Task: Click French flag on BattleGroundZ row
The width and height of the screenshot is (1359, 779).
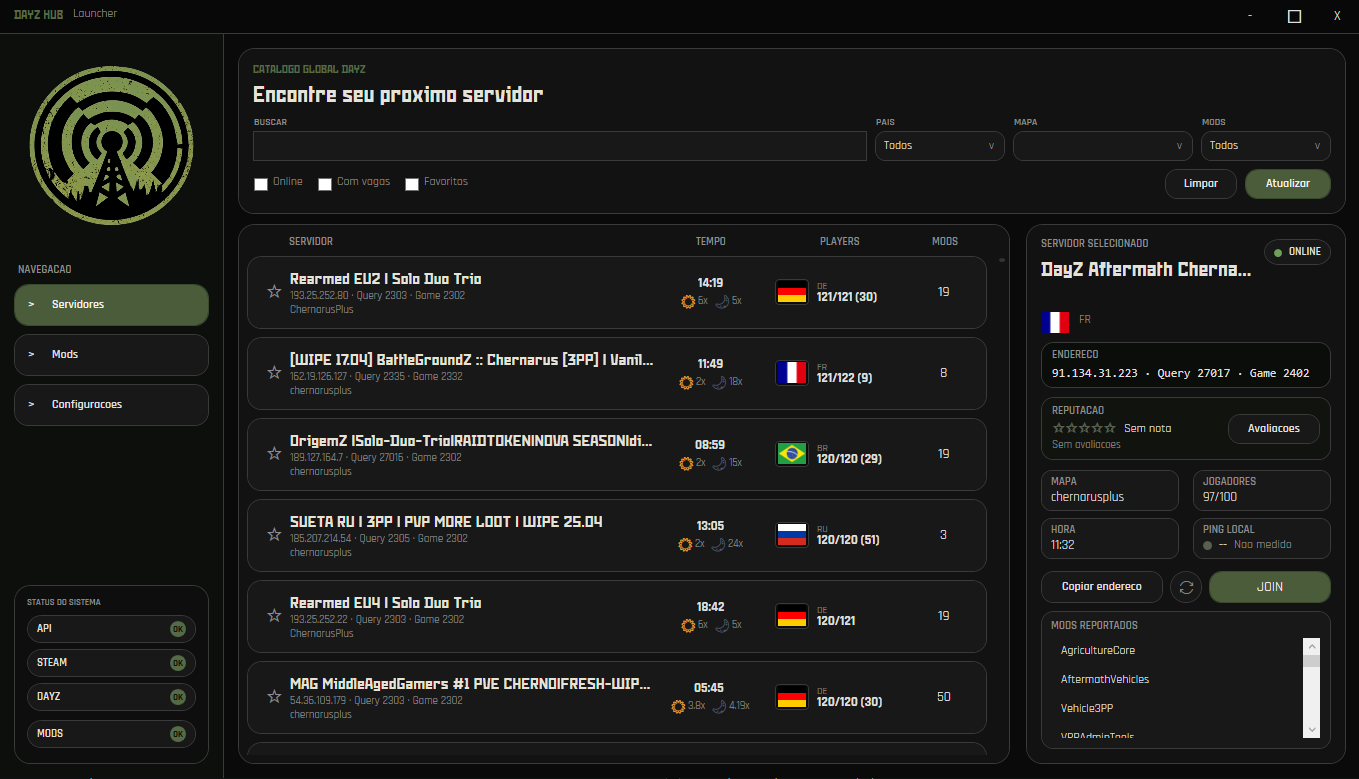Action: (792, 373)
